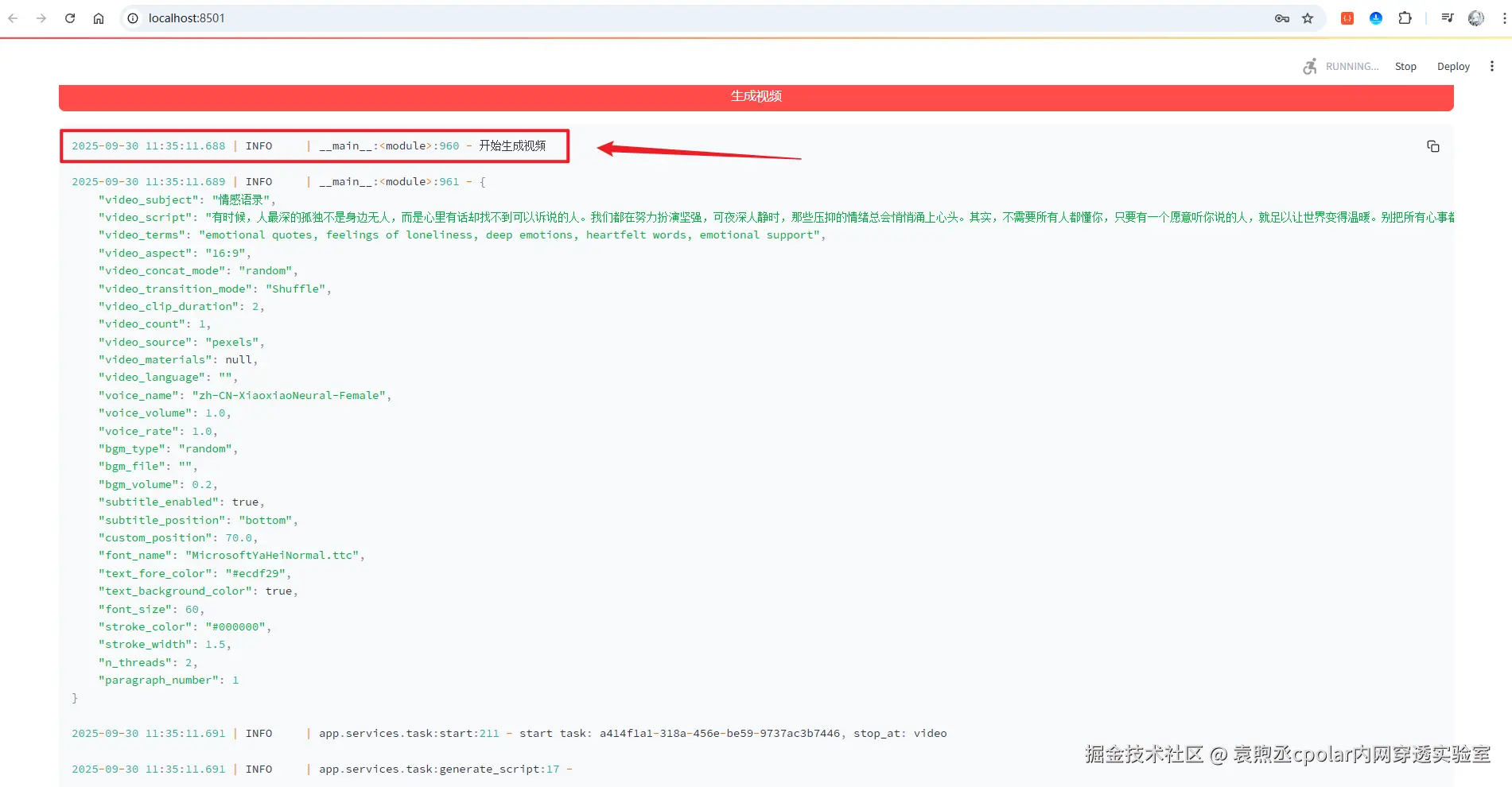Click the "start task" log entry
The width and height of the screenshot is (1512, 787).
509,733
